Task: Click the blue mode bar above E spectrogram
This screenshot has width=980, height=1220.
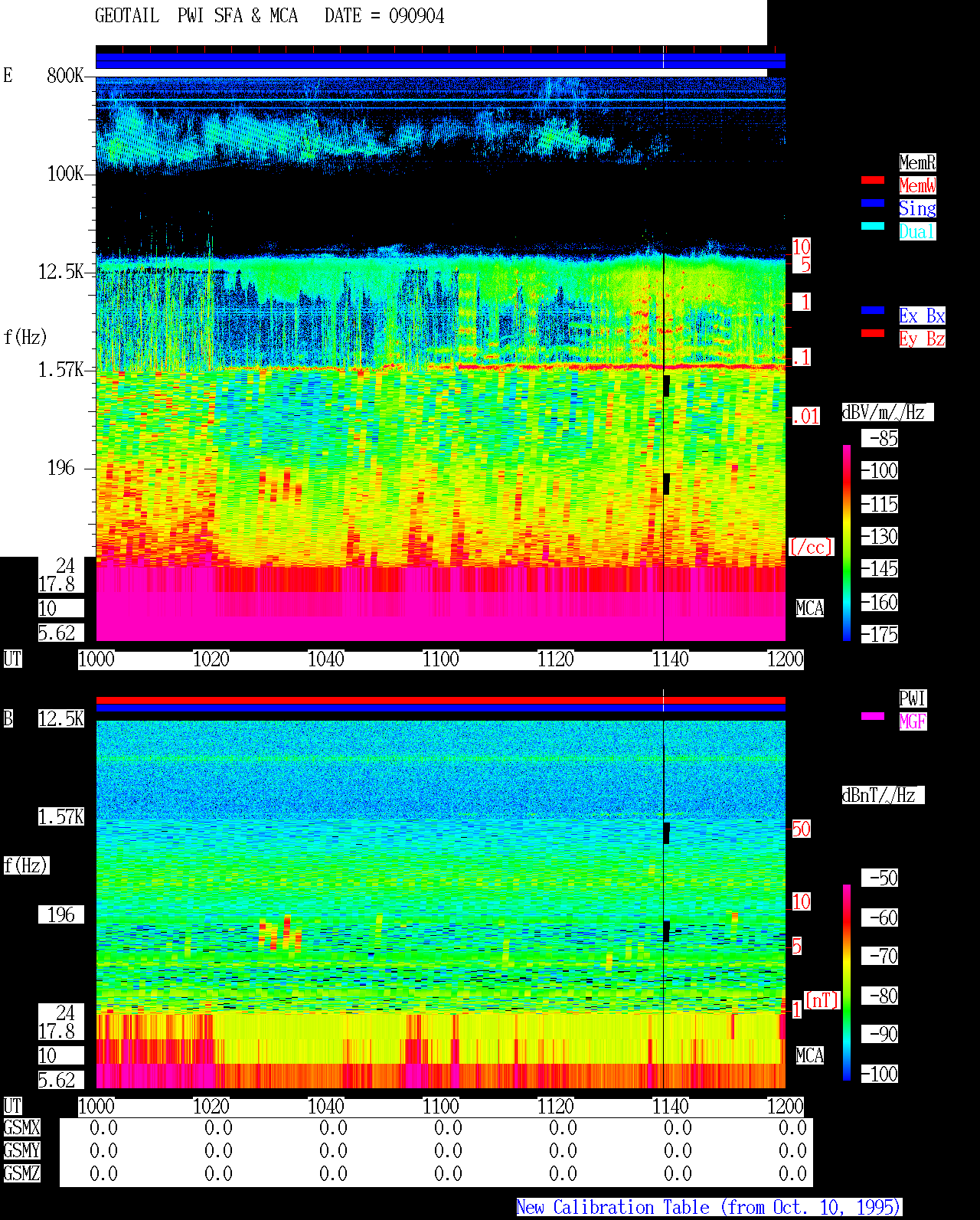Action: [440, 61]
